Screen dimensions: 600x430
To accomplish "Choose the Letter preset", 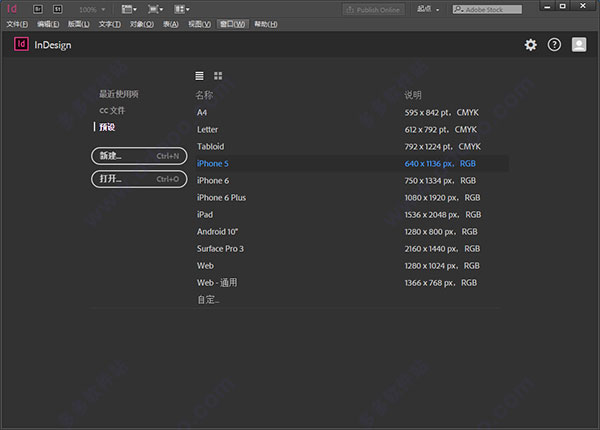I will pos(352,130).
